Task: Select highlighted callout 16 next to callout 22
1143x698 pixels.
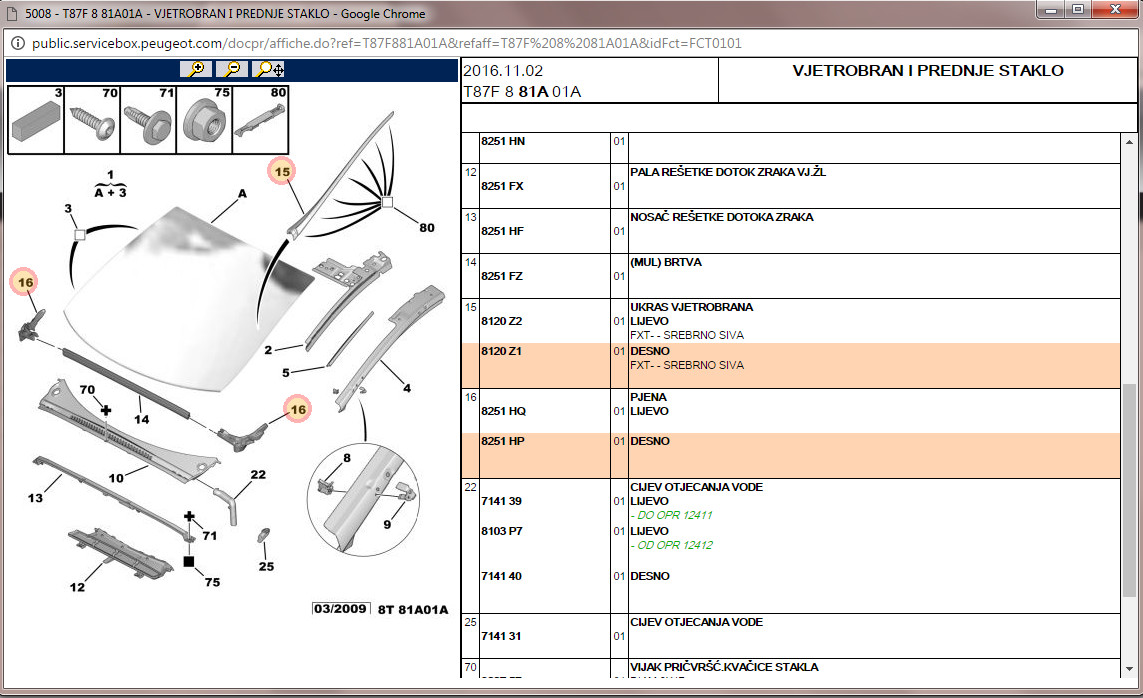Action: tap(298, 409)
